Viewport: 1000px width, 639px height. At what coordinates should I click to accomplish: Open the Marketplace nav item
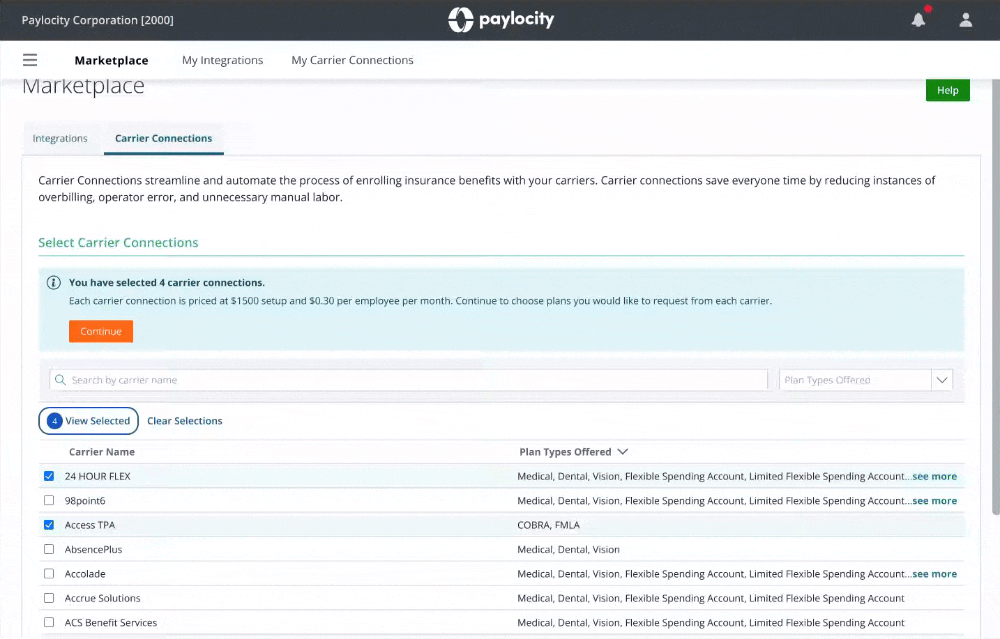pos(112,60)
